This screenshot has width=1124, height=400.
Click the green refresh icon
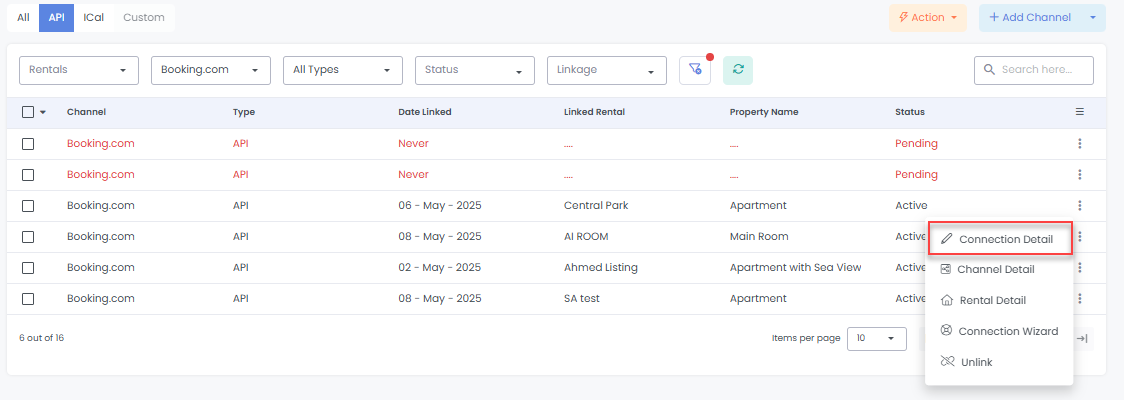coord(738,70)
